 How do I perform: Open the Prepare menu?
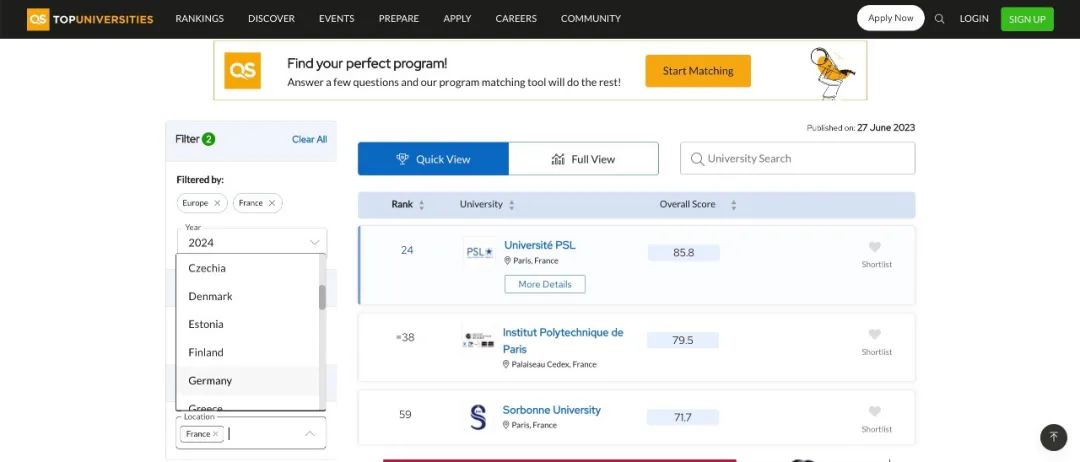point(399,19)
